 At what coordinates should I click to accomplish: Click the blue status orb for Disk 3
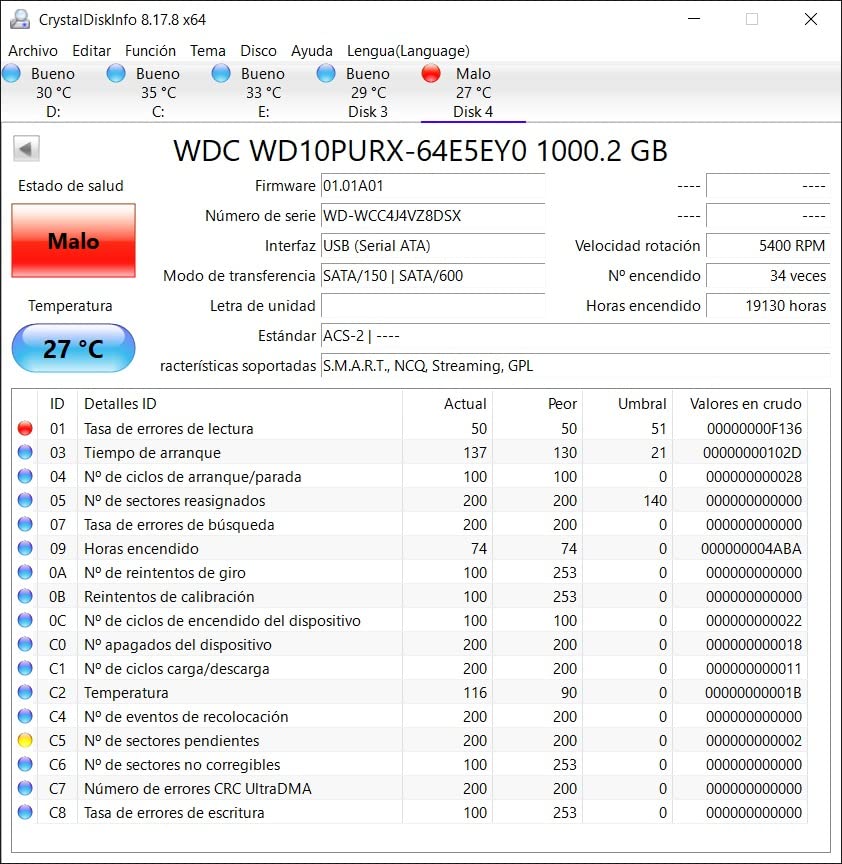coord(326,73)
